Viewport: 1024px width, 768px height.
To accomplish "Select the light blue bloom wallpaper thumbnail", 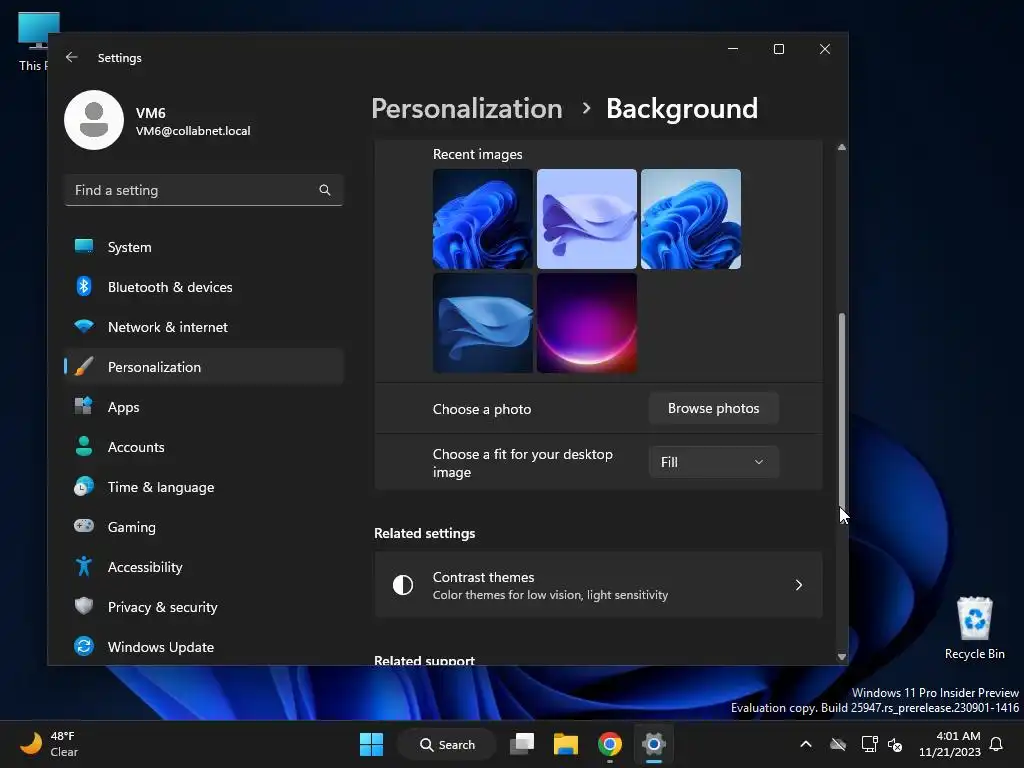I will (x=691, y=219).
